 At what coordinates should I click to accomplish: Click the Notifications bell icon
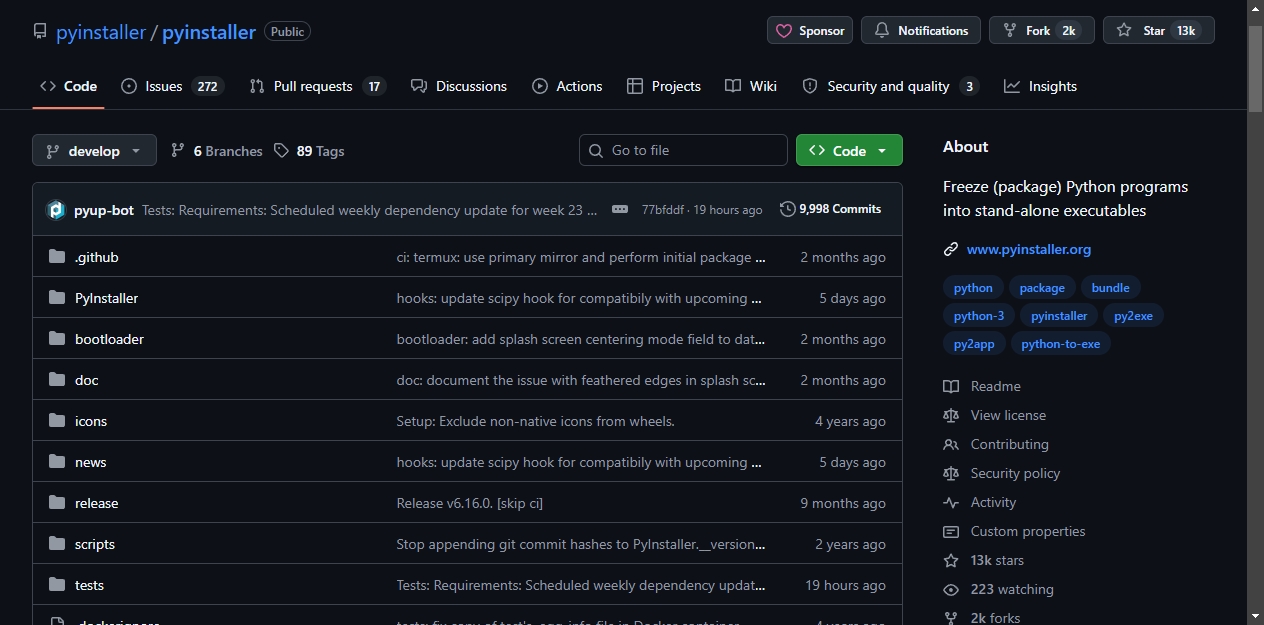882,31
